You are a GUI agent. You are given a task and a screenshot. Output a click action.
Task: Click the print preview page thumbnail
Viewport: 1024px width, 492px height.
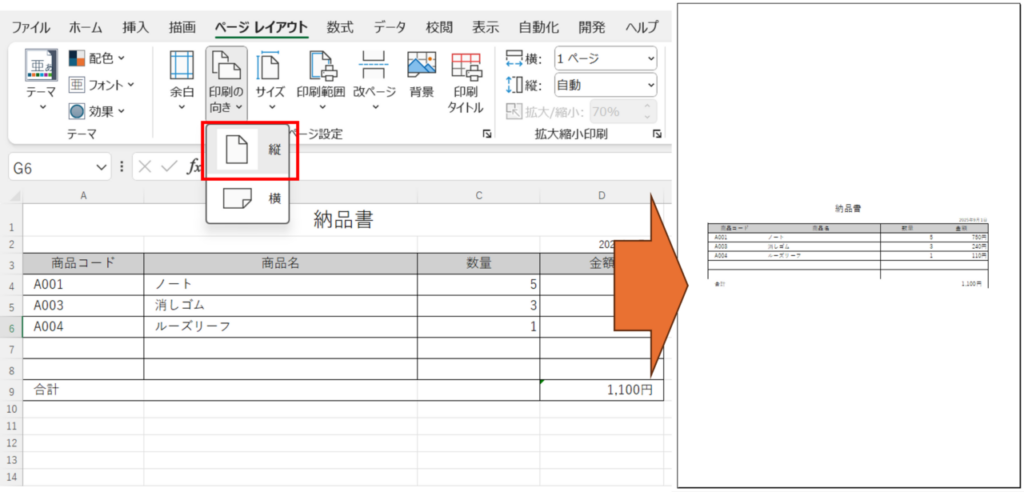click(x=848, y=245)
